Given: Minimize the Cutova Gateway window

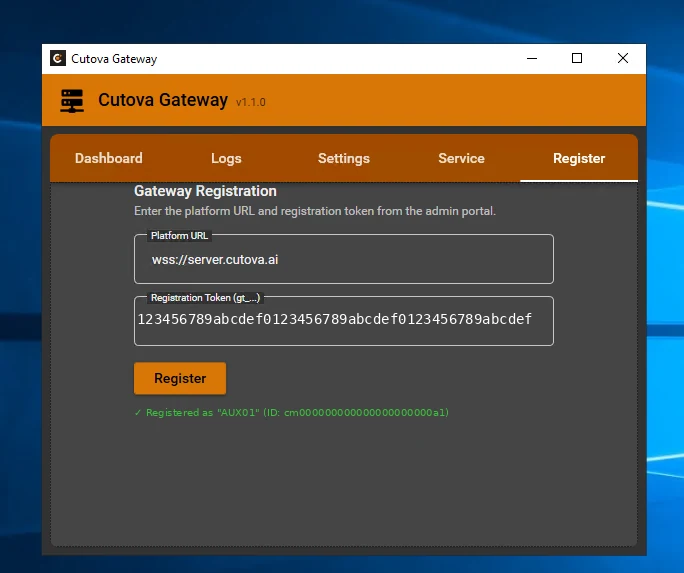Looking at the screenshot, I should [x=532, y=58].
